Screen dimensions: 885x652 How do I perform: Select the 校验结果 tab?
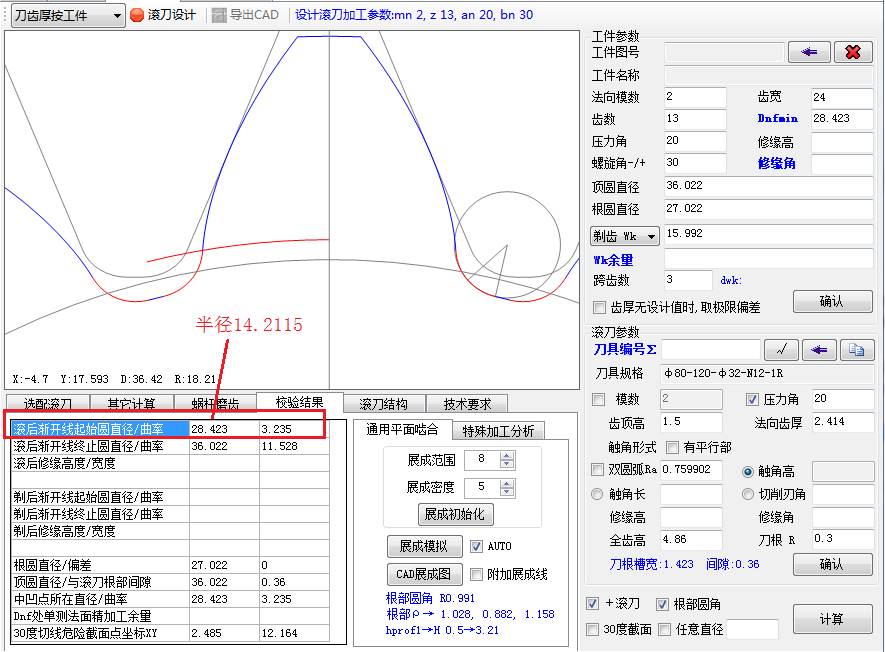point(300,402)
